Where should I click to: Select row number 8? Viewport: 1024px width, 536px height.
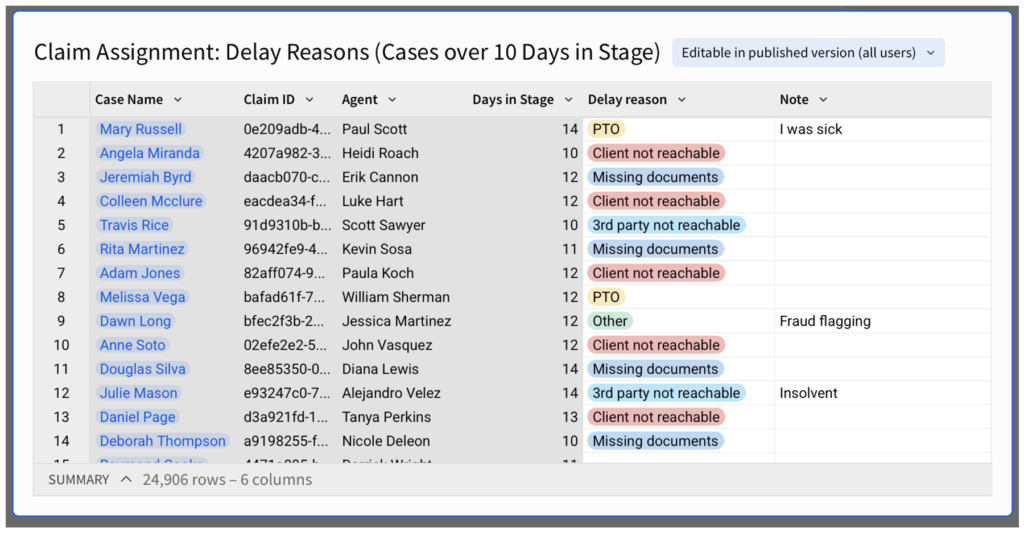point(61,297)
